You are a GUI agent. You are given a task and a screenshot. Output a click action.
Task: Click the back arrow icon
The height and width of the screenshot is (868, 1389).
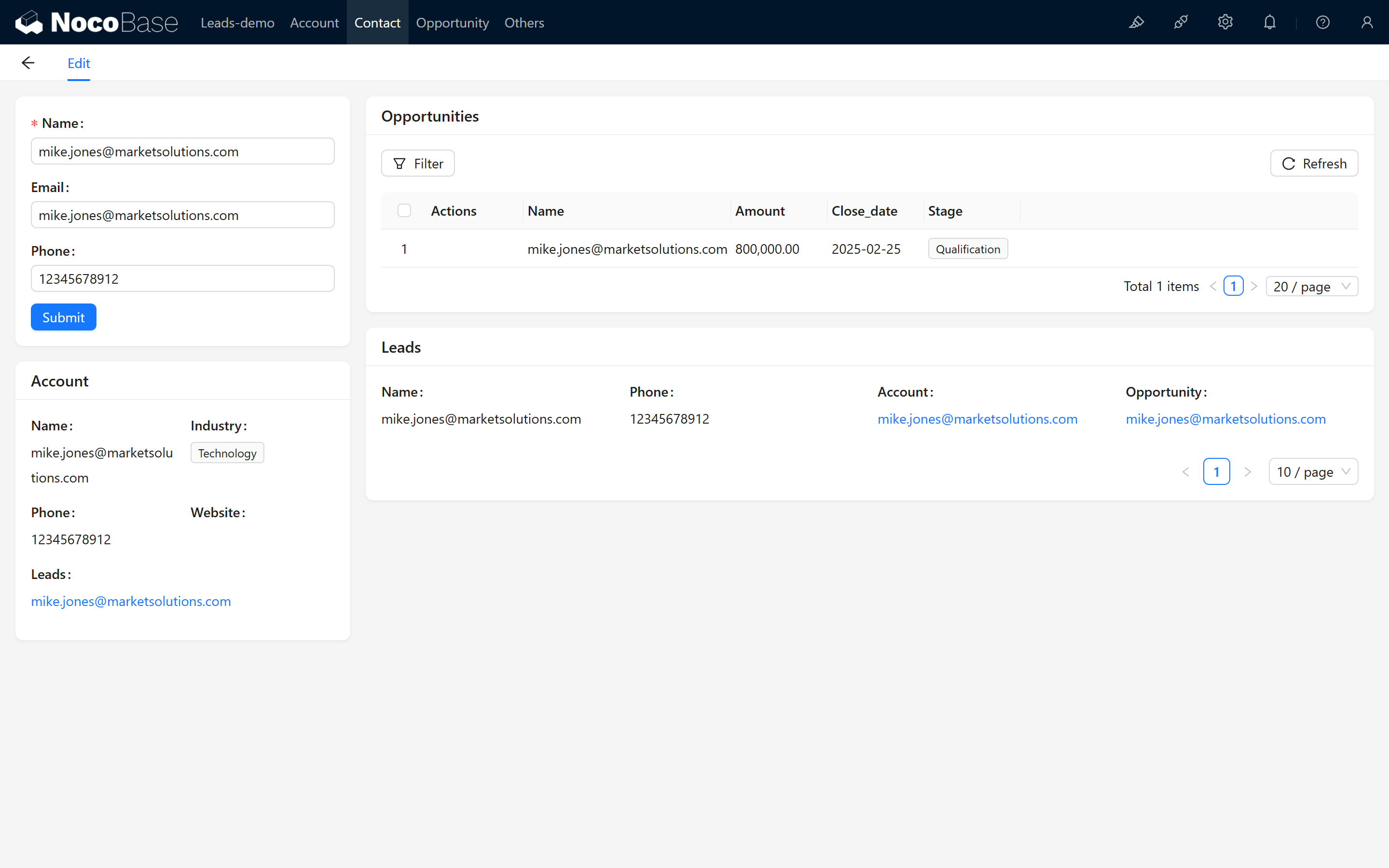(28, 63)
